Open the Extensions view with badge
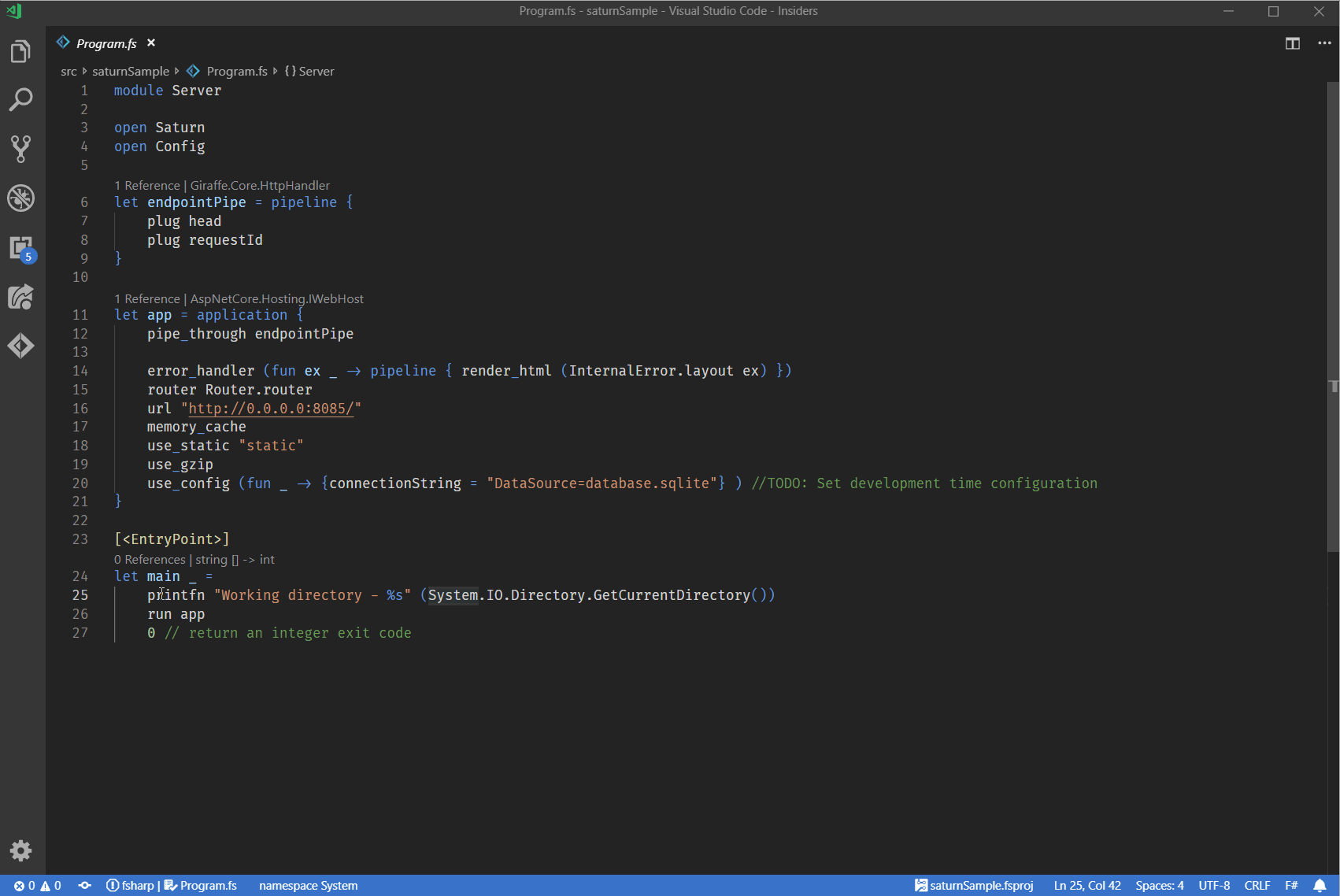The width and height of the screenshot is (1340, 896). (21, 249)
